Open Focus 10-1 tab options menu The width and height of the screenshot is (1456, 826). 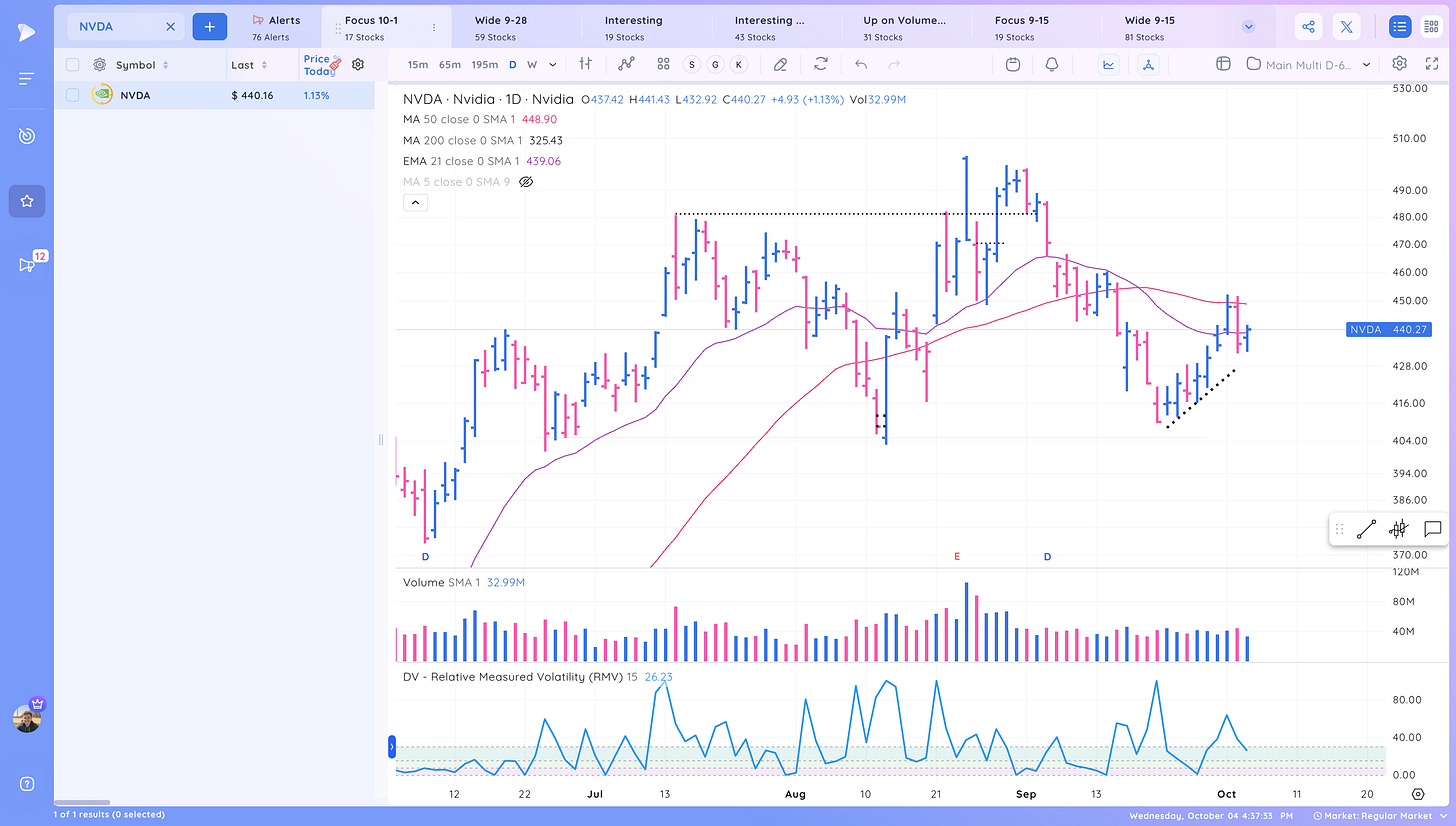point(433,28)
